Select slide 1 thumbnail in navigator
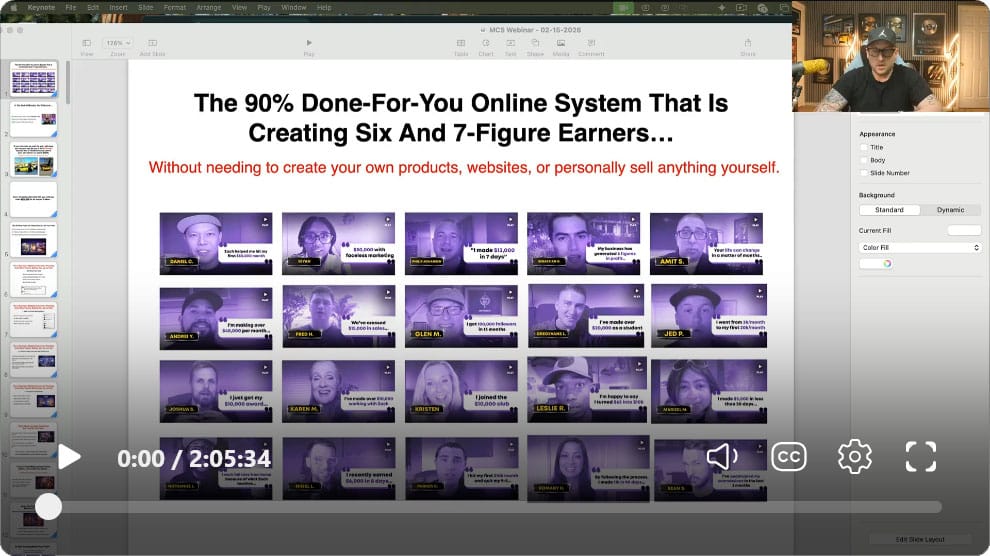The width and height of the screenshot is (990, 556). (x=33, y=78)
